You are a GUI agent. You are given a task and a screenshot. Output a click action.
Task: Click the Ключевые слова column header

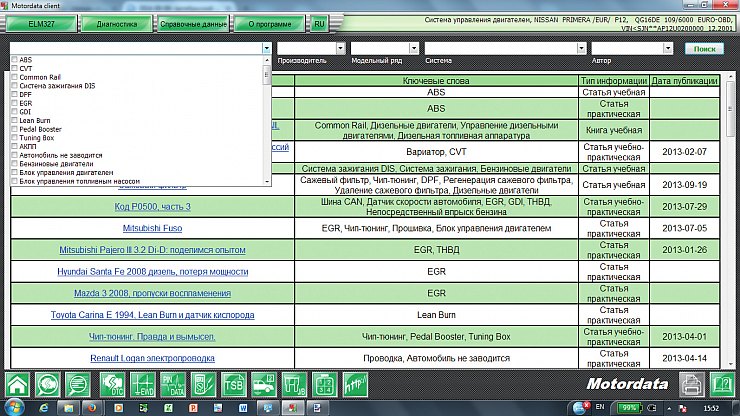click(436, 81)
